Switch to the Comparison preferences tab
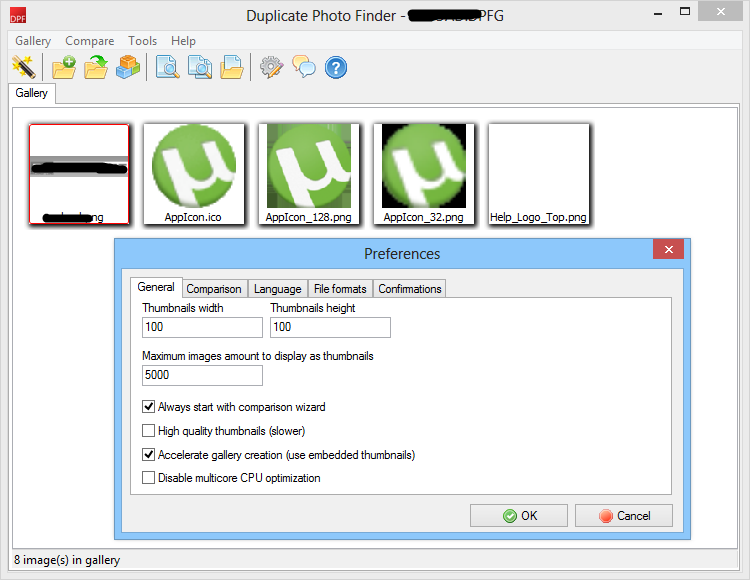750x580 pixels. (x=214, y=289)
